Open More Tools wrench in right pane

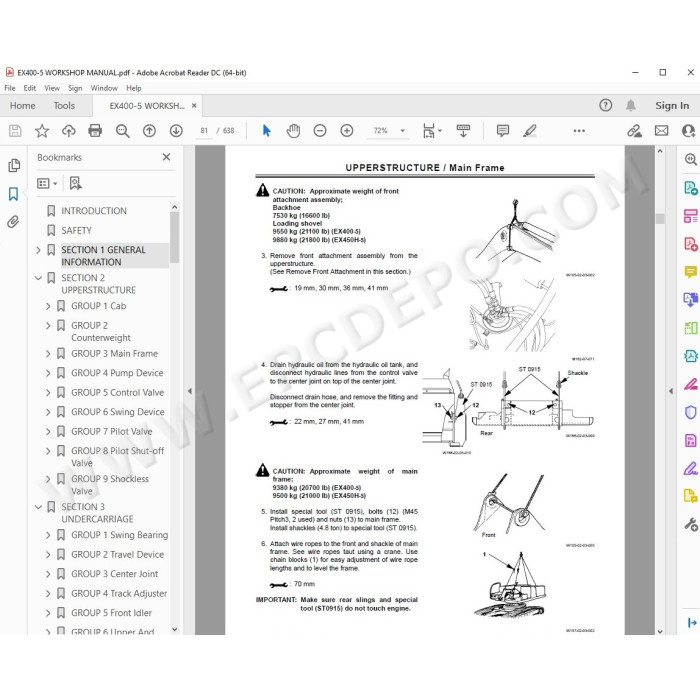(x=691, y=524)
